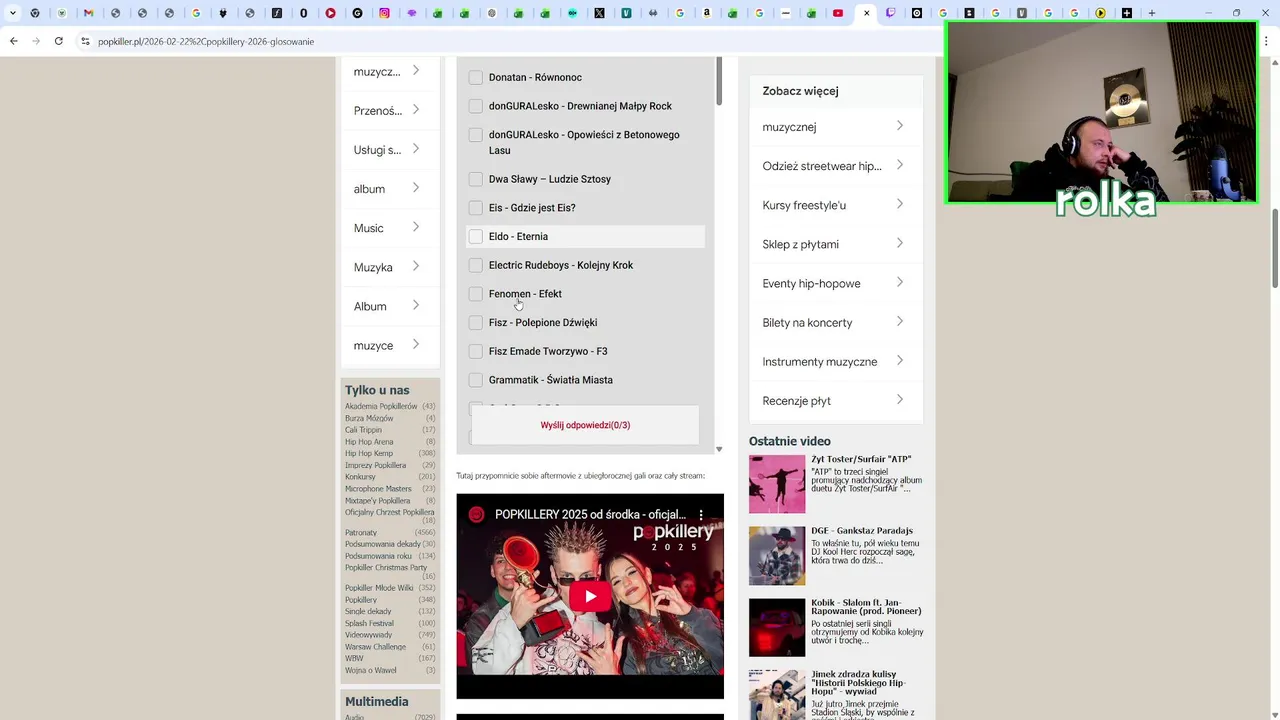Image resolution: width=1280 pixels, height=720 pixels.
Task: Open DGE - Gankstaz Paradajs thumbnail
Action: [x=777, y=556]
